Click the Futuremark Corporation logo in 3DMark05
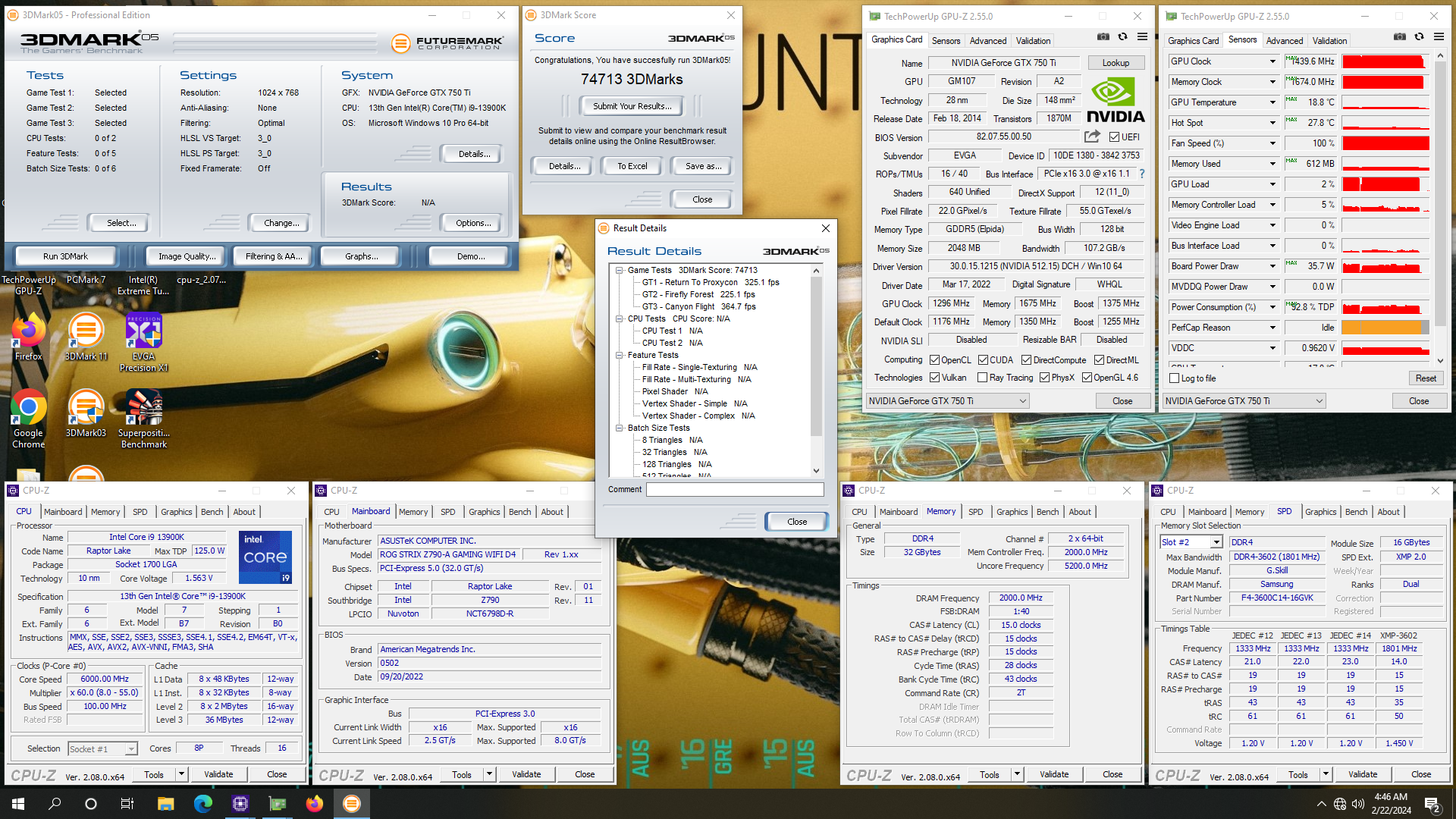Image resolution: width=1456 pixels, height=819 pixels. tap(447, 43)
